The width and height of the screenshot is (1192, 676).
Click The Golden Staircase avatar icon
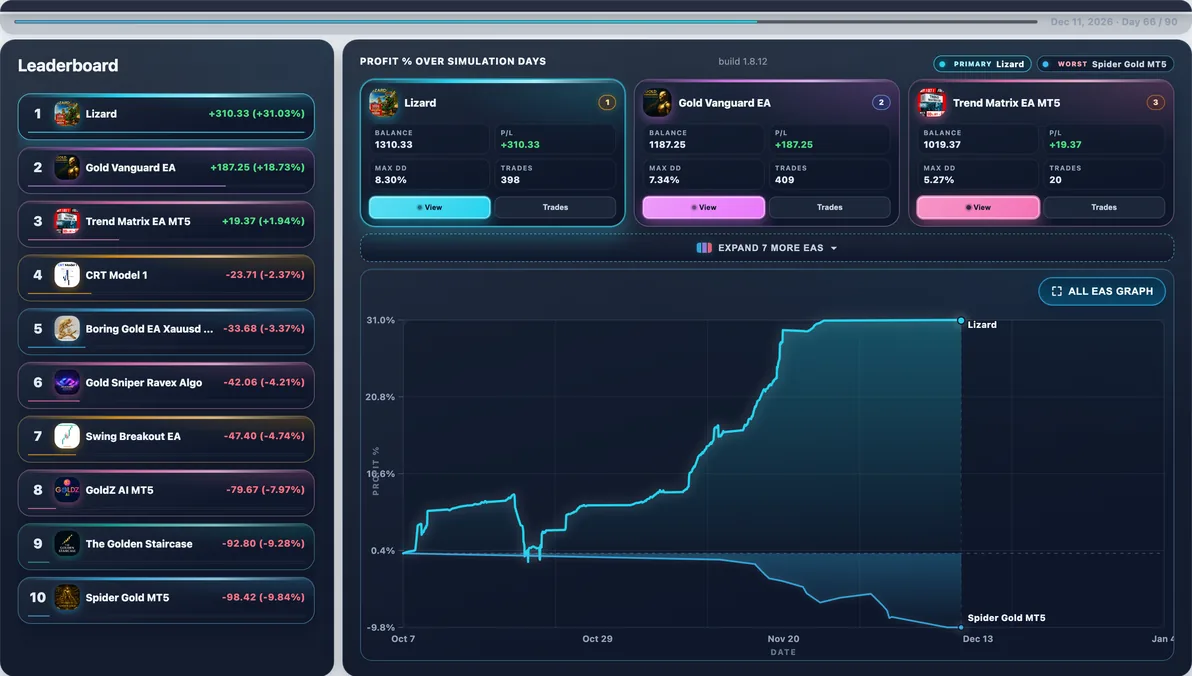pos(67,544)
